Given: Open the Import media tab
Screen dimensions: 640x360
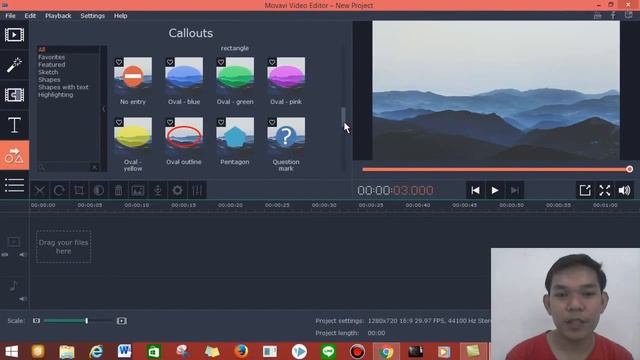Looking at the screenshot, I should 14,35.
